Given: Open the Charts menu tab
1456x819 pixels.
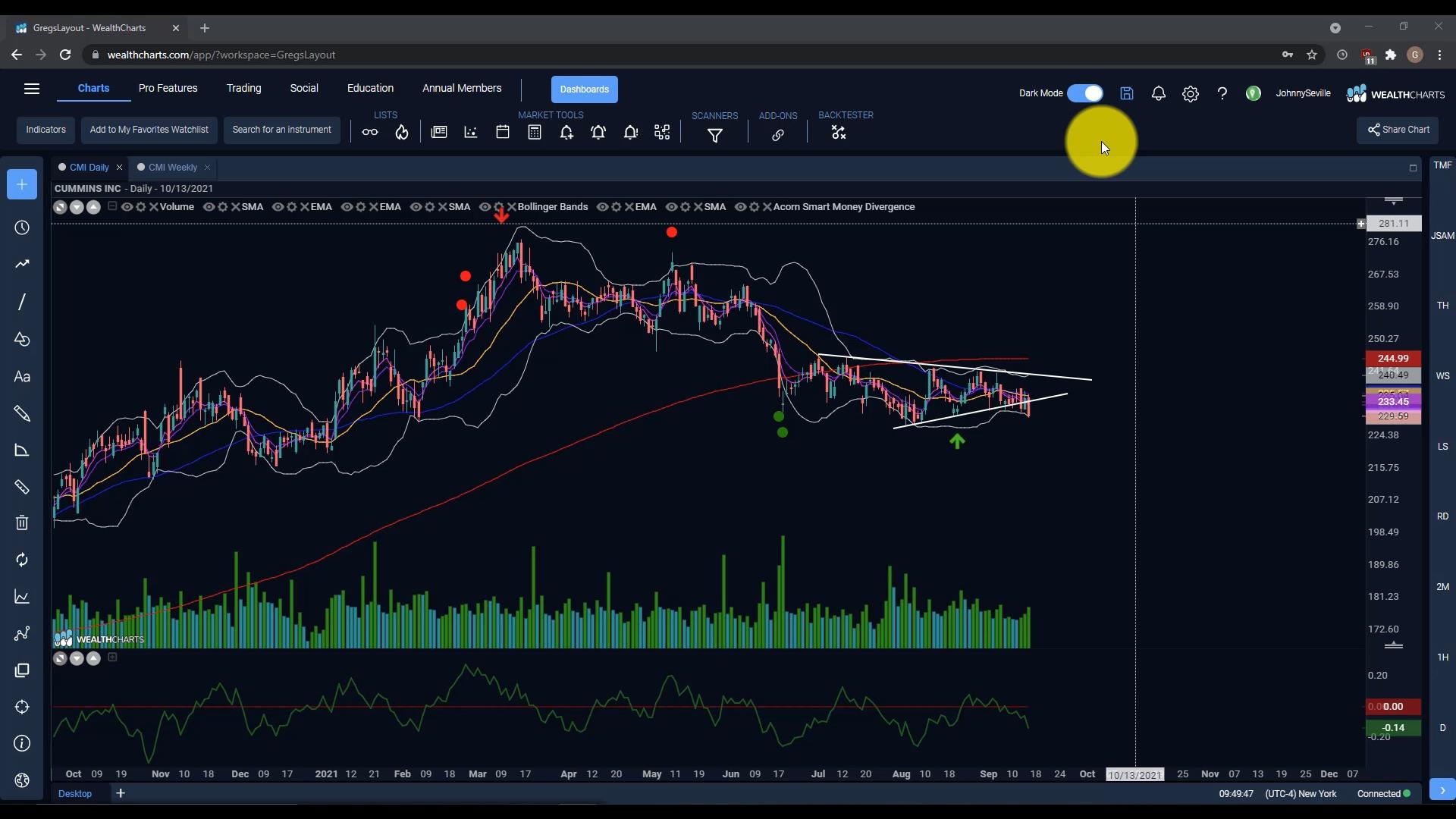Looking at the screenshot, I should click(93, 88).
